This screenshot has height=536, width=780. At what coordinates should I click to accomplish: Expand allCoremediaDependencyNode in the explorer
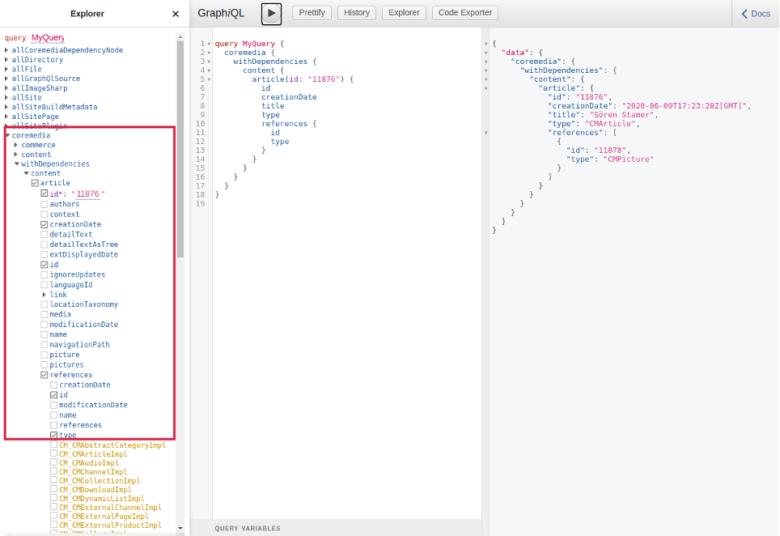pos(6,50)
